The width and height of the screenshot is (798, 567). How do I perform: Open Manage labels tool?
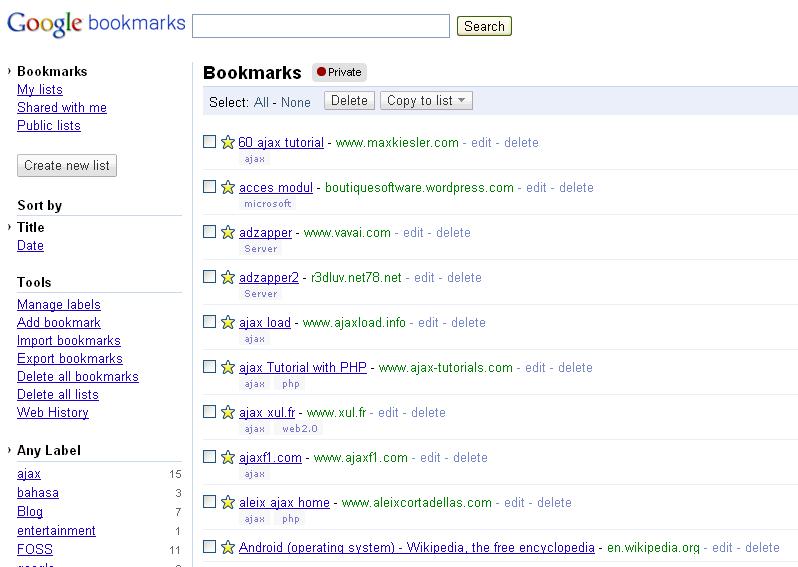(x=59, y=304)
